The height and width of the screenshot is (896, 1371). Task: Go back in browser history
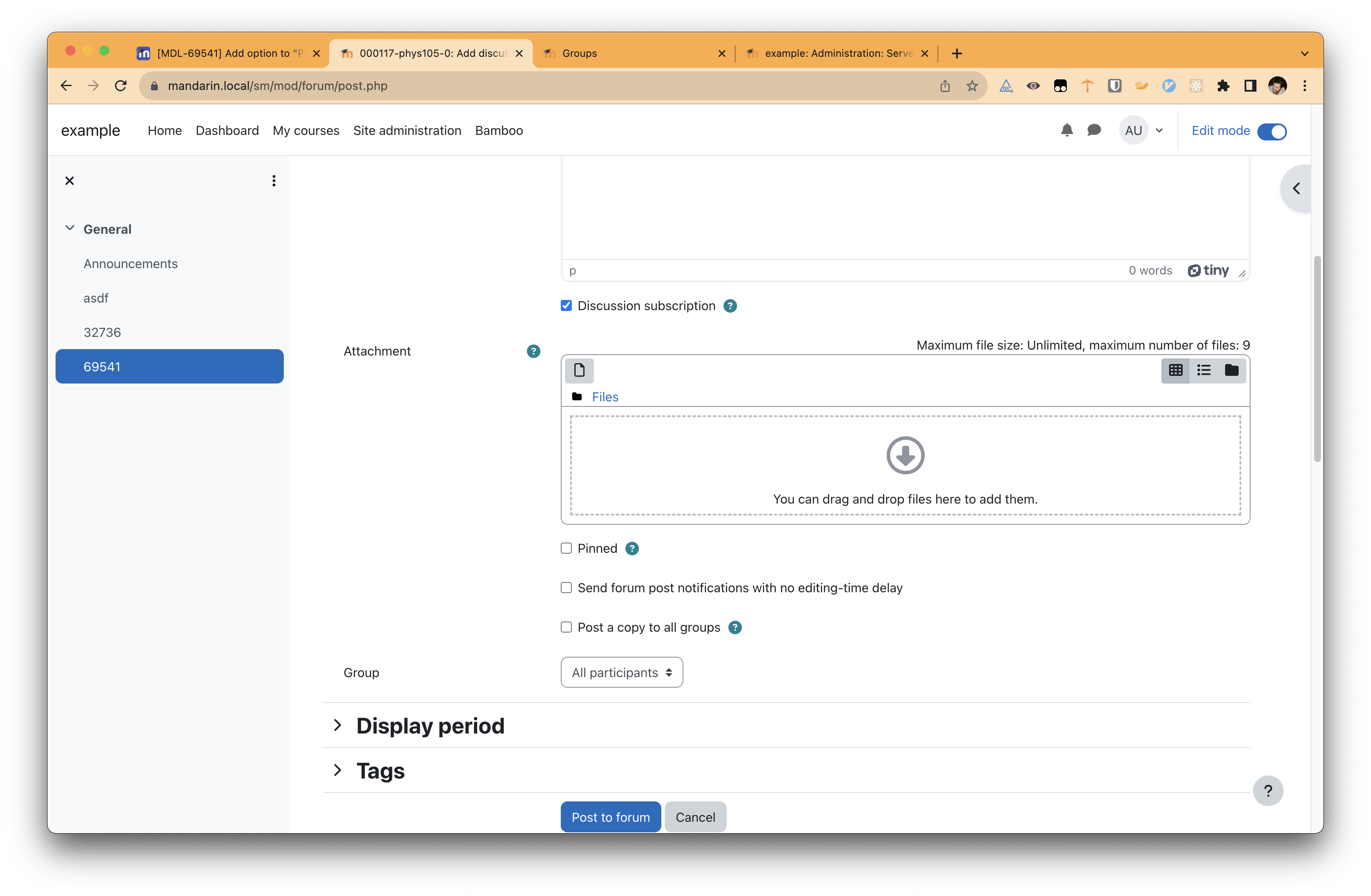pos(66,86)
